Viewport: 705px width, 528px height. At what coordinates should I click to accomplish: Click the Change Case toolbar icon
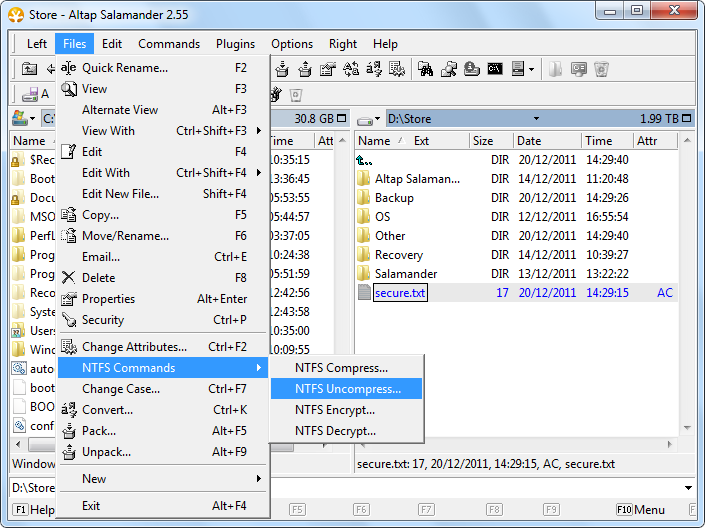point(351,69)
